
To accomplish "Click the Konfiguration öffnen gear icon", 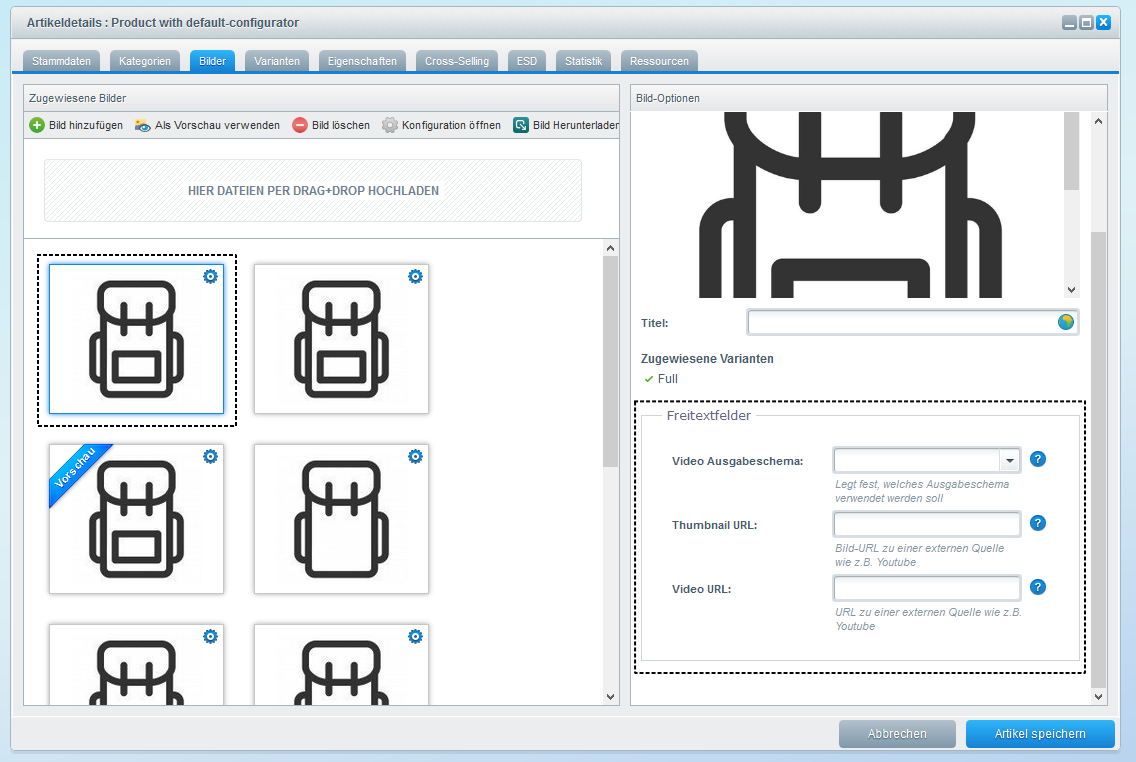I will pyautogui.click(x=390, y=125).
